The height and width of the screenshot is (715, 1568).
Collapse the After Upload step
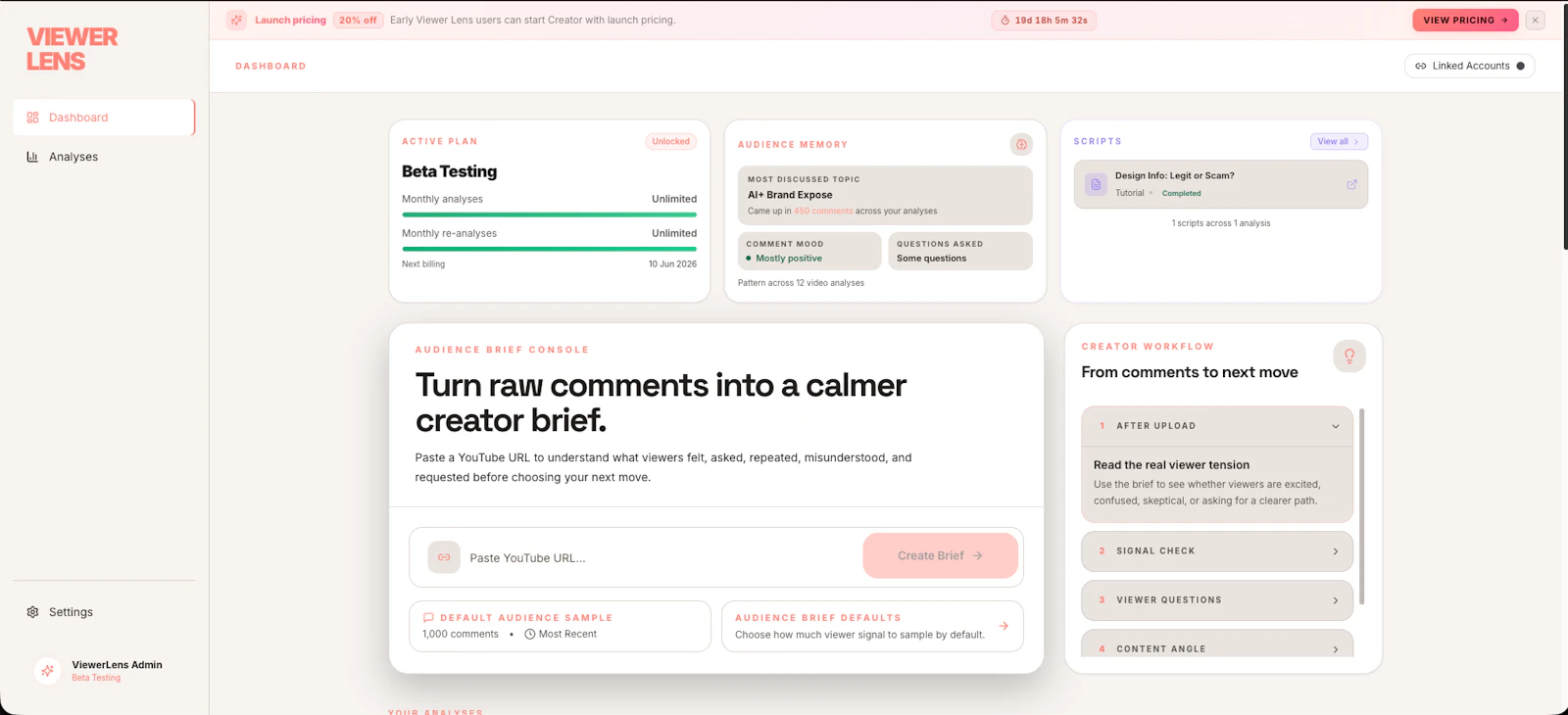tap(1217, 426)
